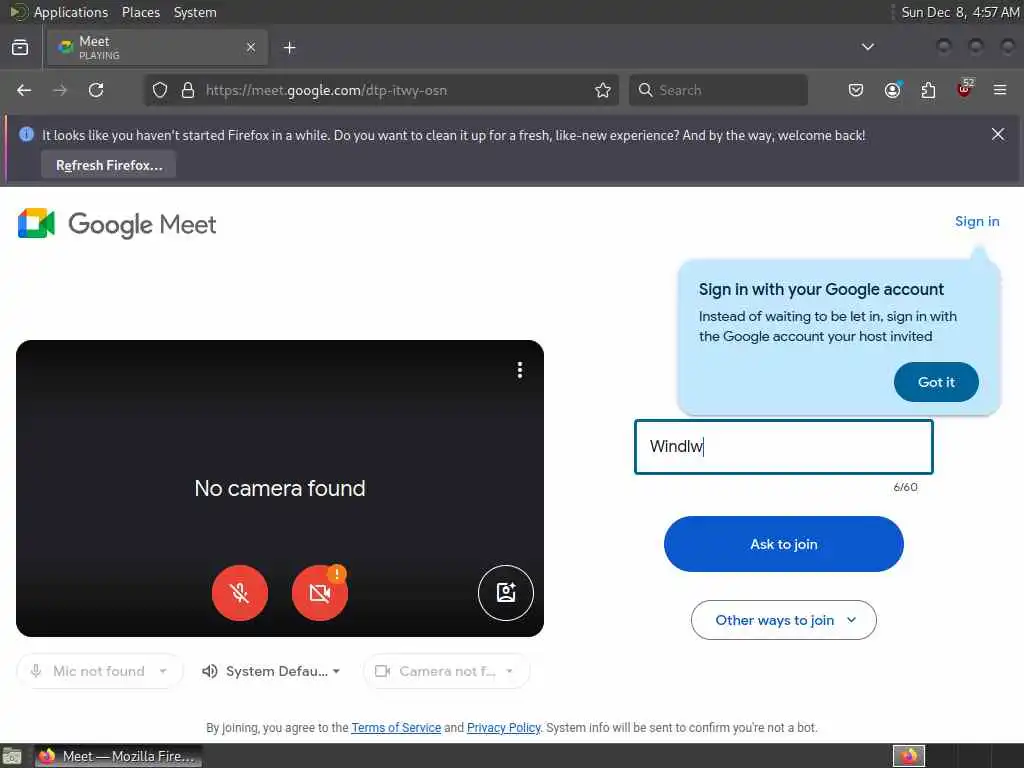
Task: Click the 'No camera found' text
Action: [280, 488]
